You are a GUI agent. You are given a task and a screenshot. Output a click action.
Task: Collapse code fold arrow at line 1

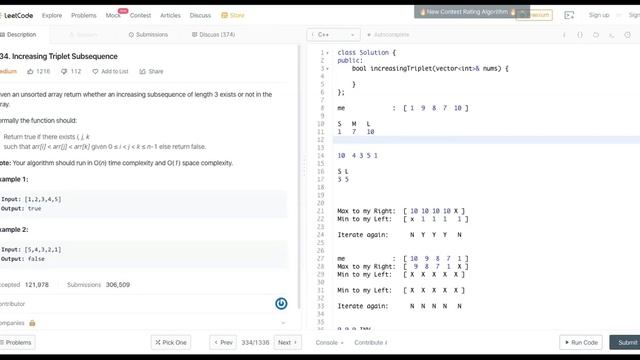coord(327,53)
